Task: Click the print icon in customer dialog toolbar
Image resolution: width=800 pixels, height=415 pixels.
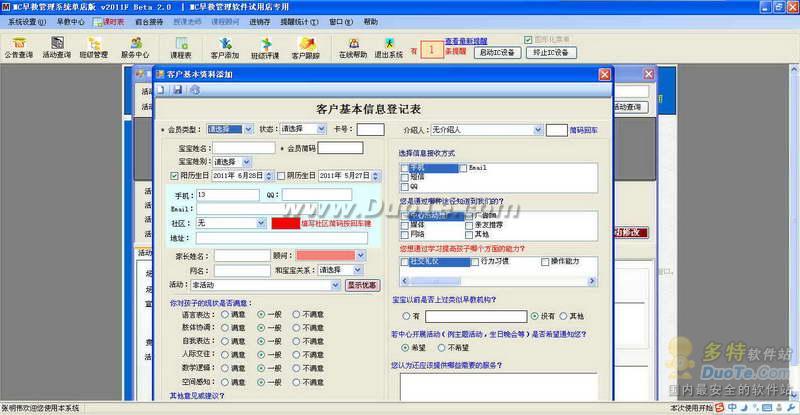Action: [x=195, y=90]
